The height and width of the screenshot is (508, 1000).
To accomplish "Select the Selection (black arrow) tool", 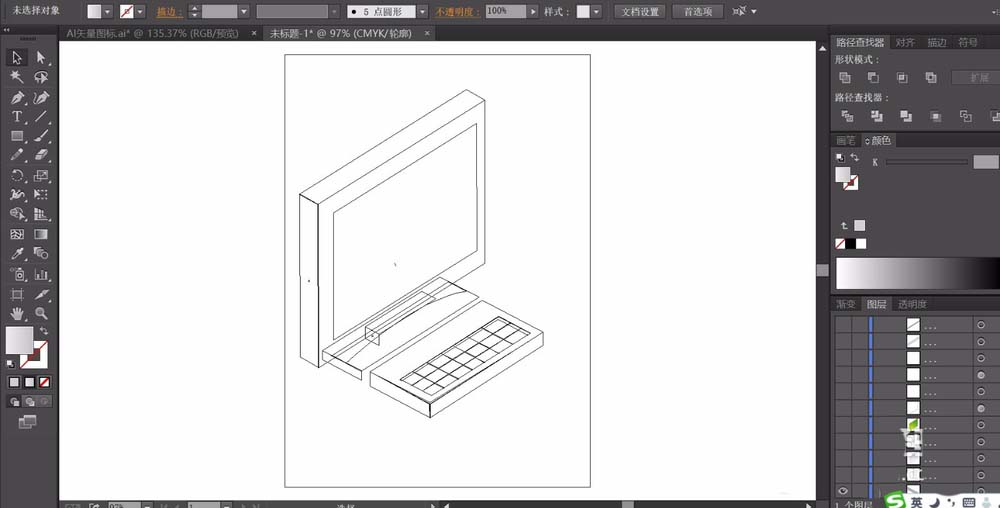I will click(x=17, y=58).
